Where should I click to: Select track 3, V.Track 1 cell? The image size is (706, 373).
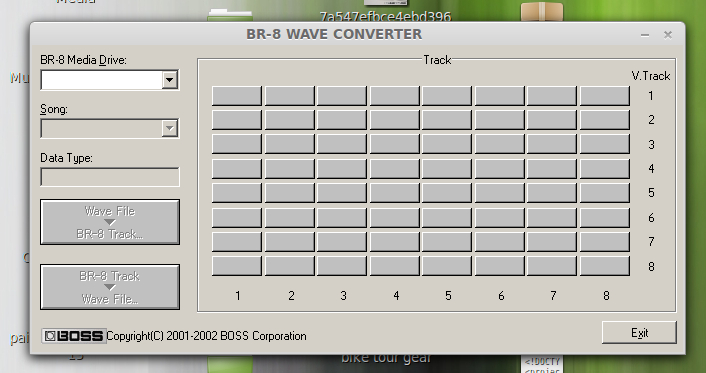click(342, 96)
